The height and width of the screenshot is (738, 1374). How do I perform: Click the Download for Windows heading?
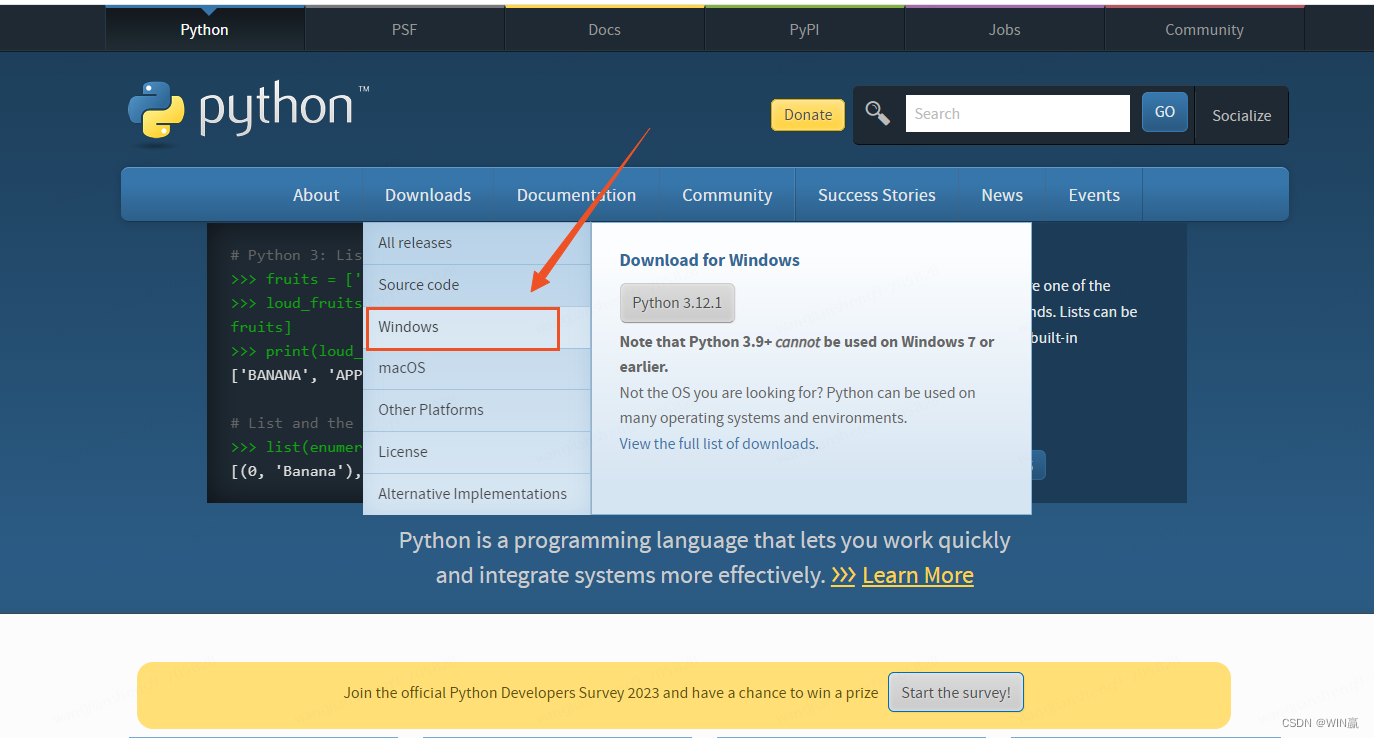(710, 260)
